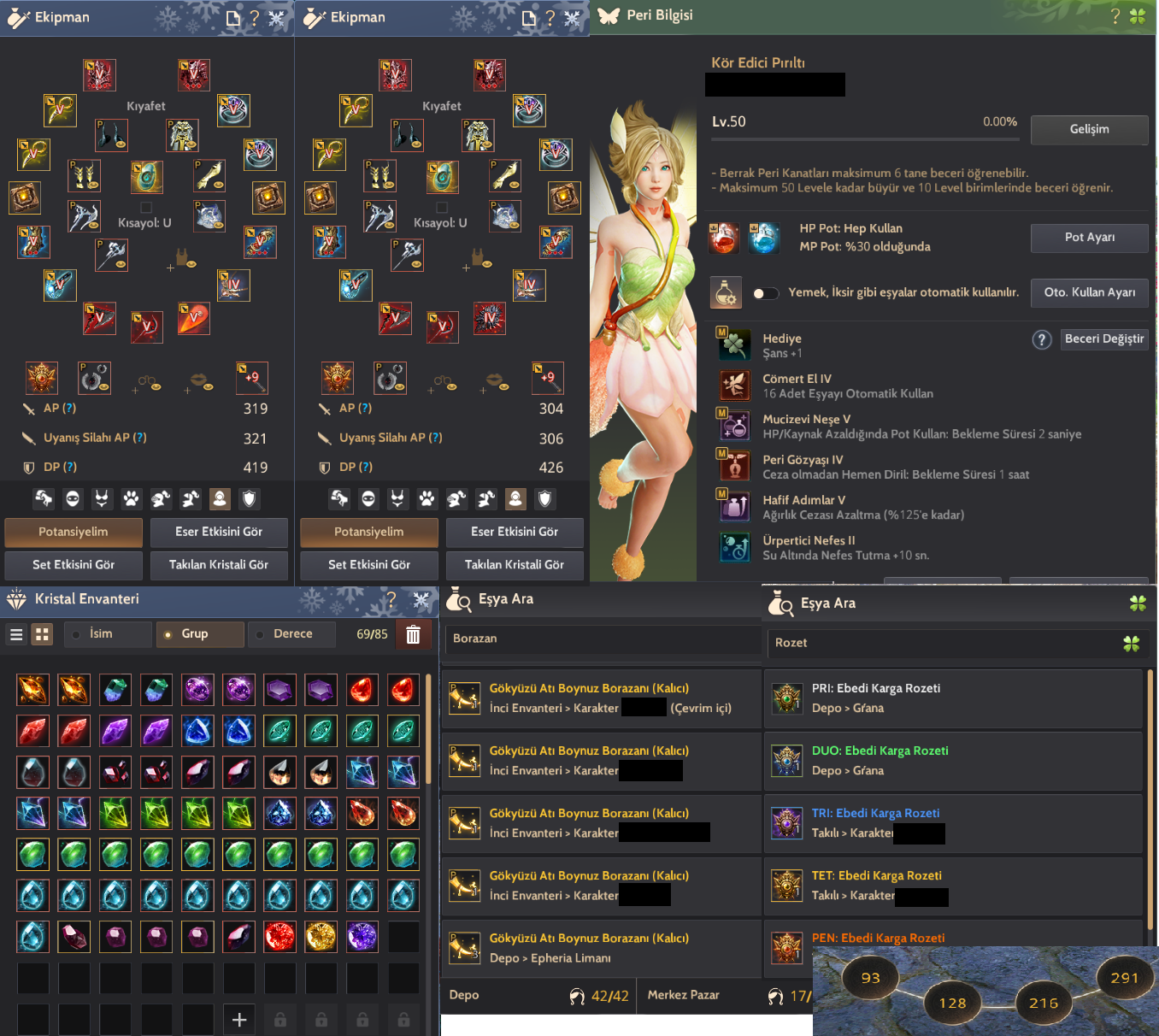Click the Cömert El IV skill icon
1159x1036 pixels.
(x=734, y=385)
